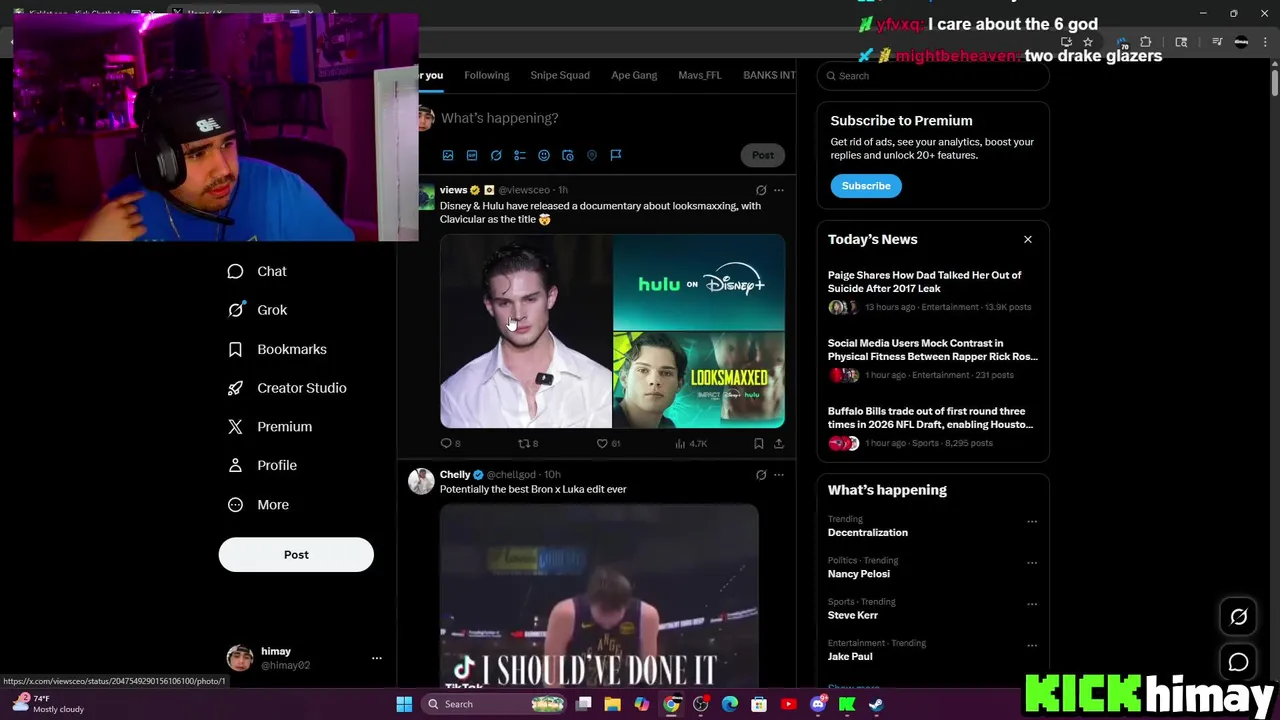Share the views looksmaxxing post

779,443
